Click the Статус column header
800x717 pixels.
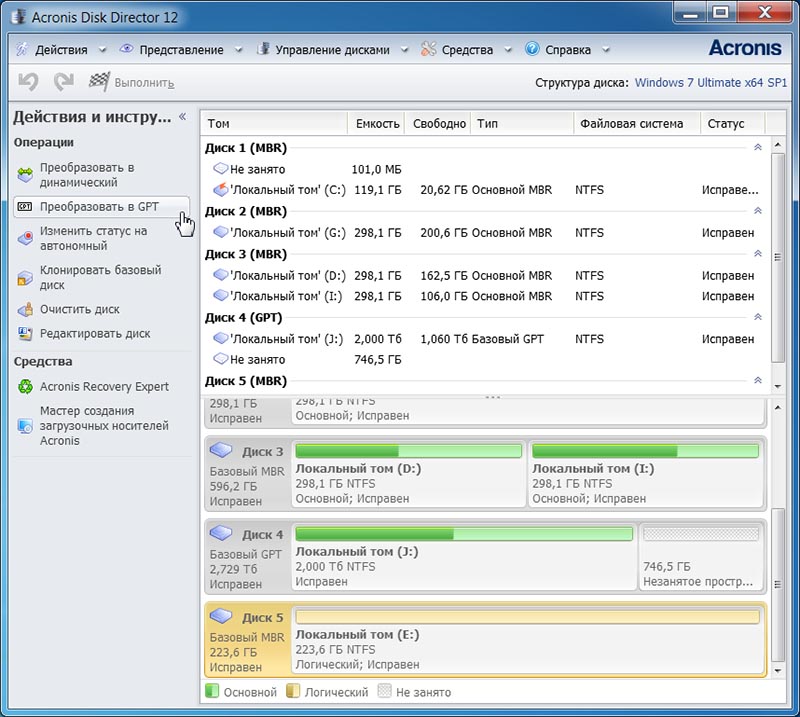(x=733, y=123)
